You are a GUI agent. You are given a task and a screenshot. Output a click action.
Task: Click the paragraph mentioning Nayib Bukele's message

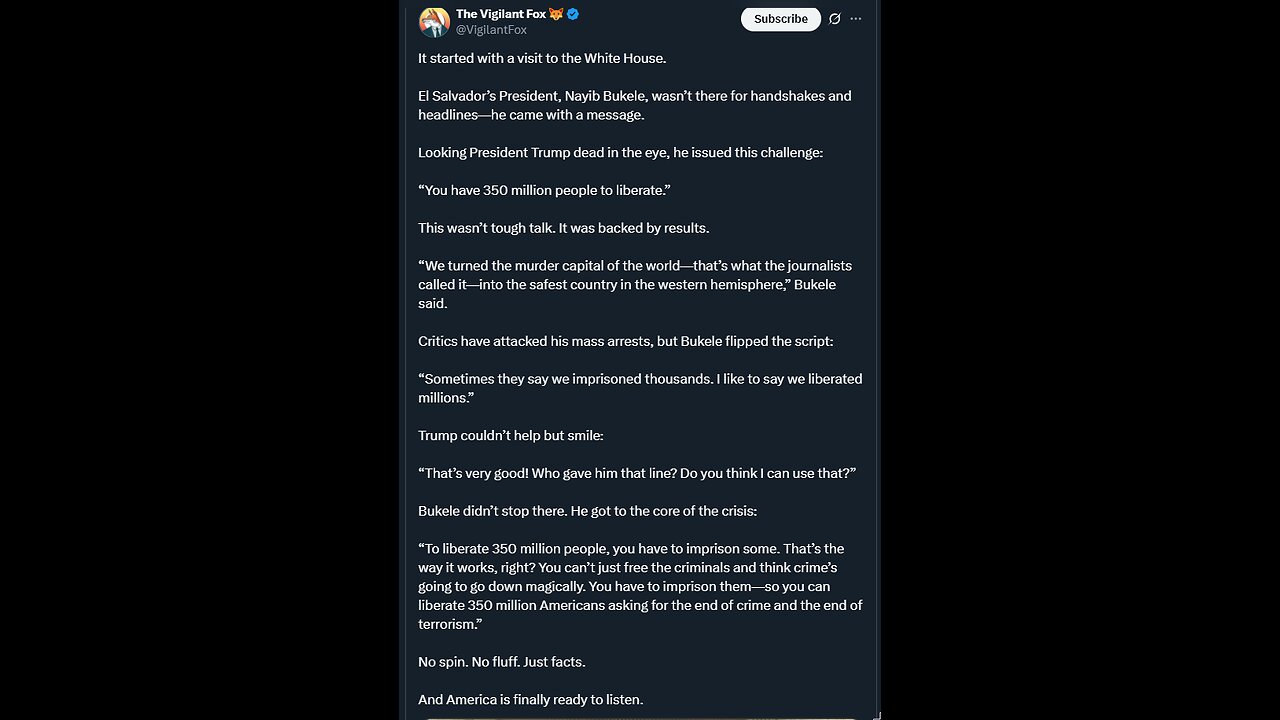[635, 105]
